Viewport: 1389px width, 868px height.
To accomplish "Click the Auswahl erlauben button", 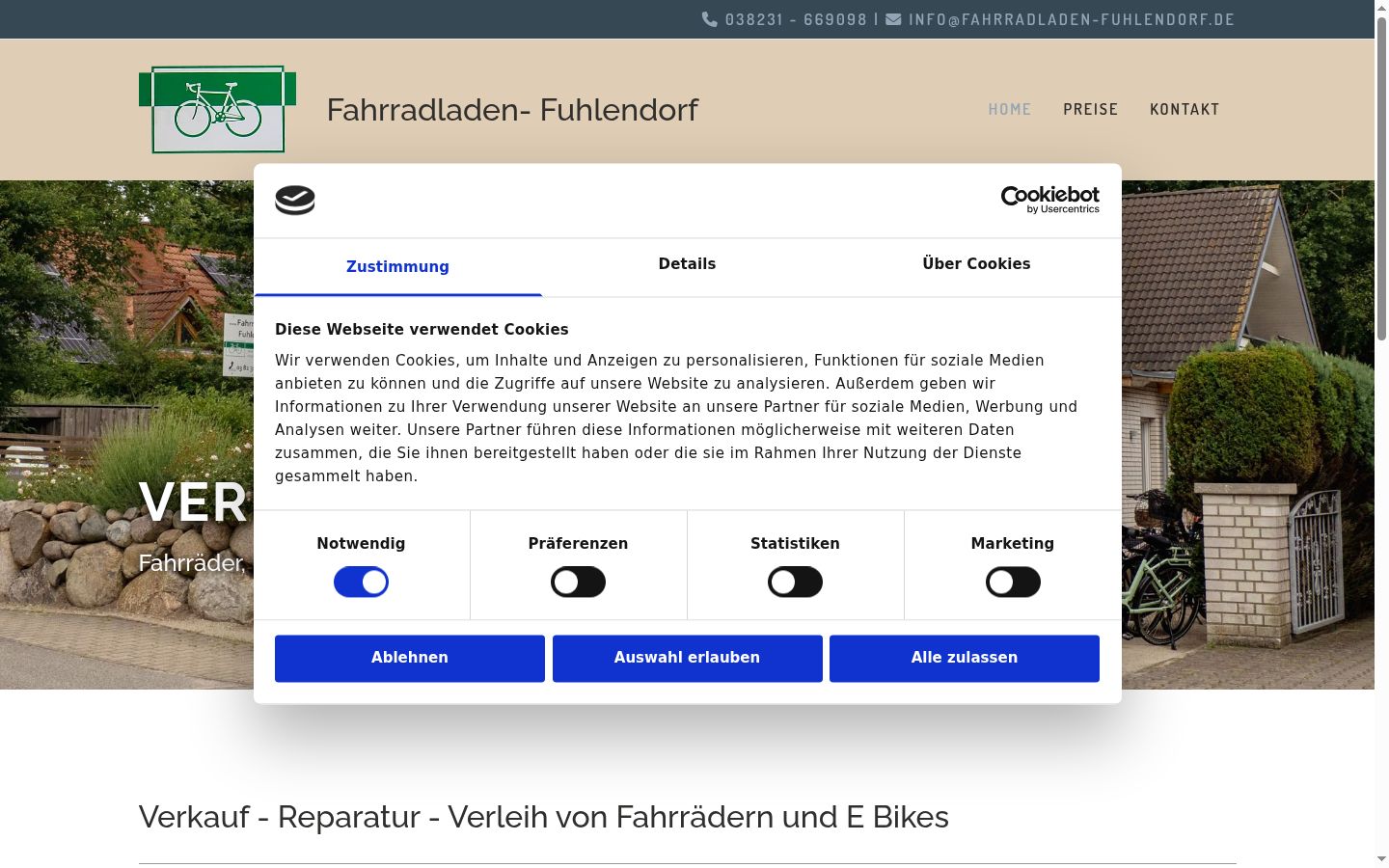I will click(688, 658).
